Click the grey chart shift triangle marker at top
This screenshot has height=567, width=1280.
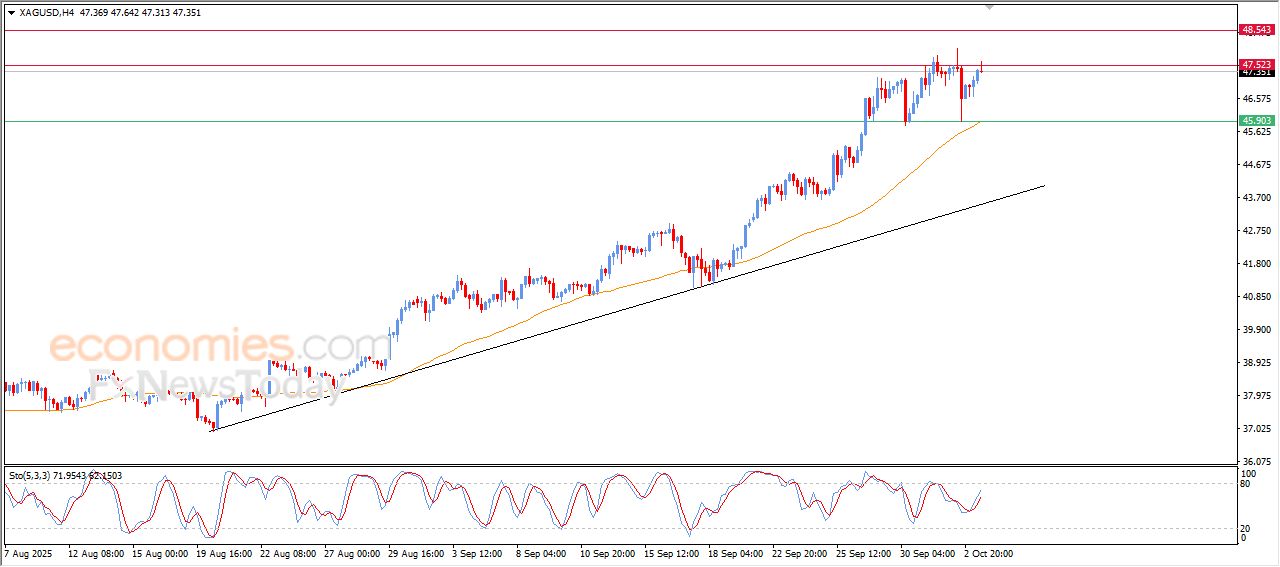990,7
